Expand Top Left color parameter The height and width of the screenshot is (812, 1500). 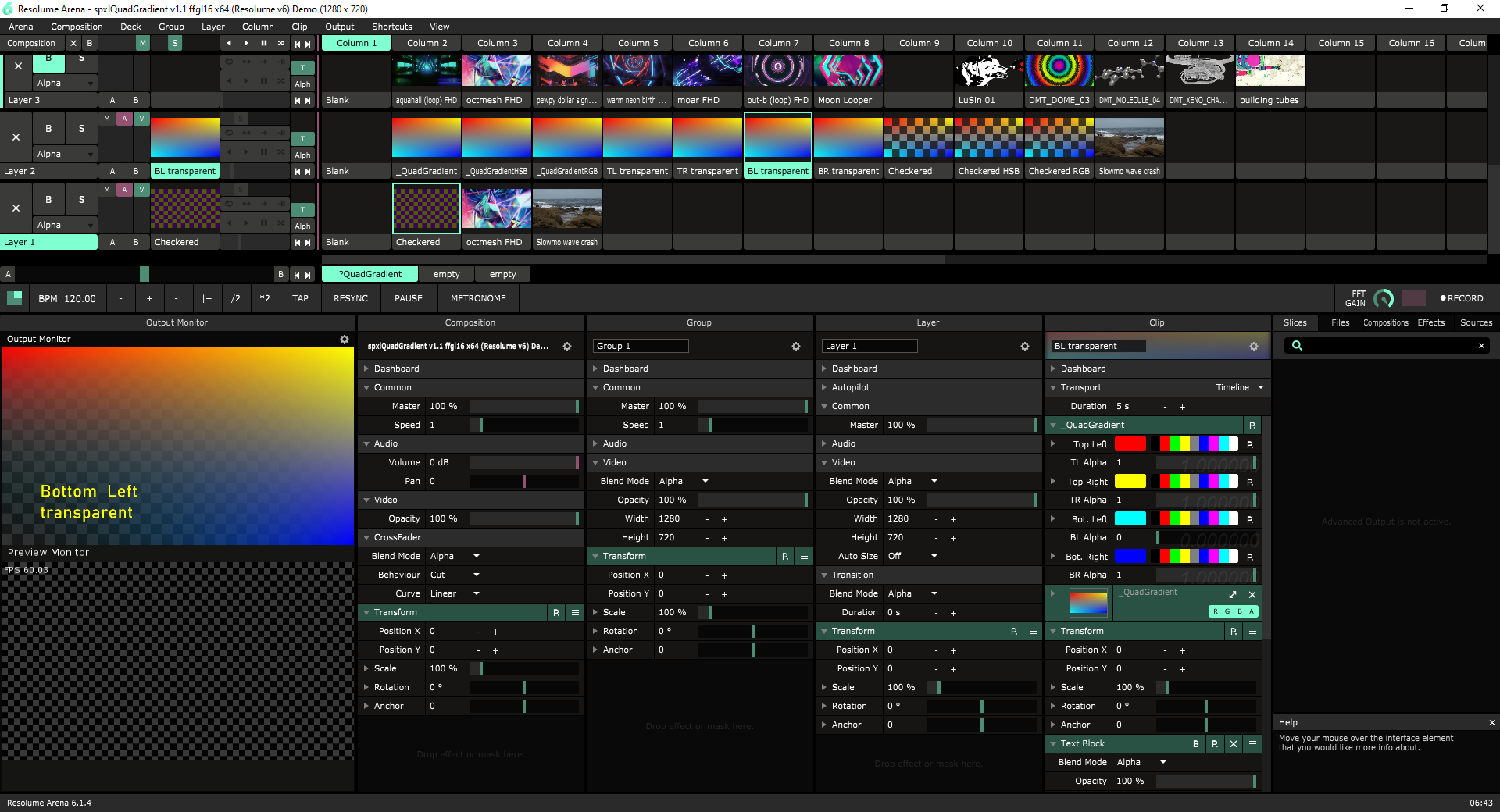click(1053, 444)
